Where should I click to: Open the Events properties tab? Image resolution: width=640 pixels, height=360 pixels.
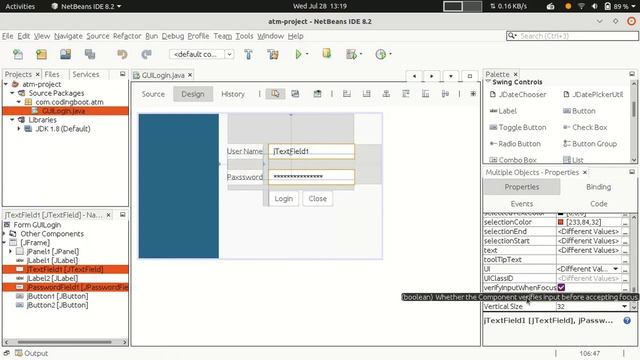tap(522, 204)
